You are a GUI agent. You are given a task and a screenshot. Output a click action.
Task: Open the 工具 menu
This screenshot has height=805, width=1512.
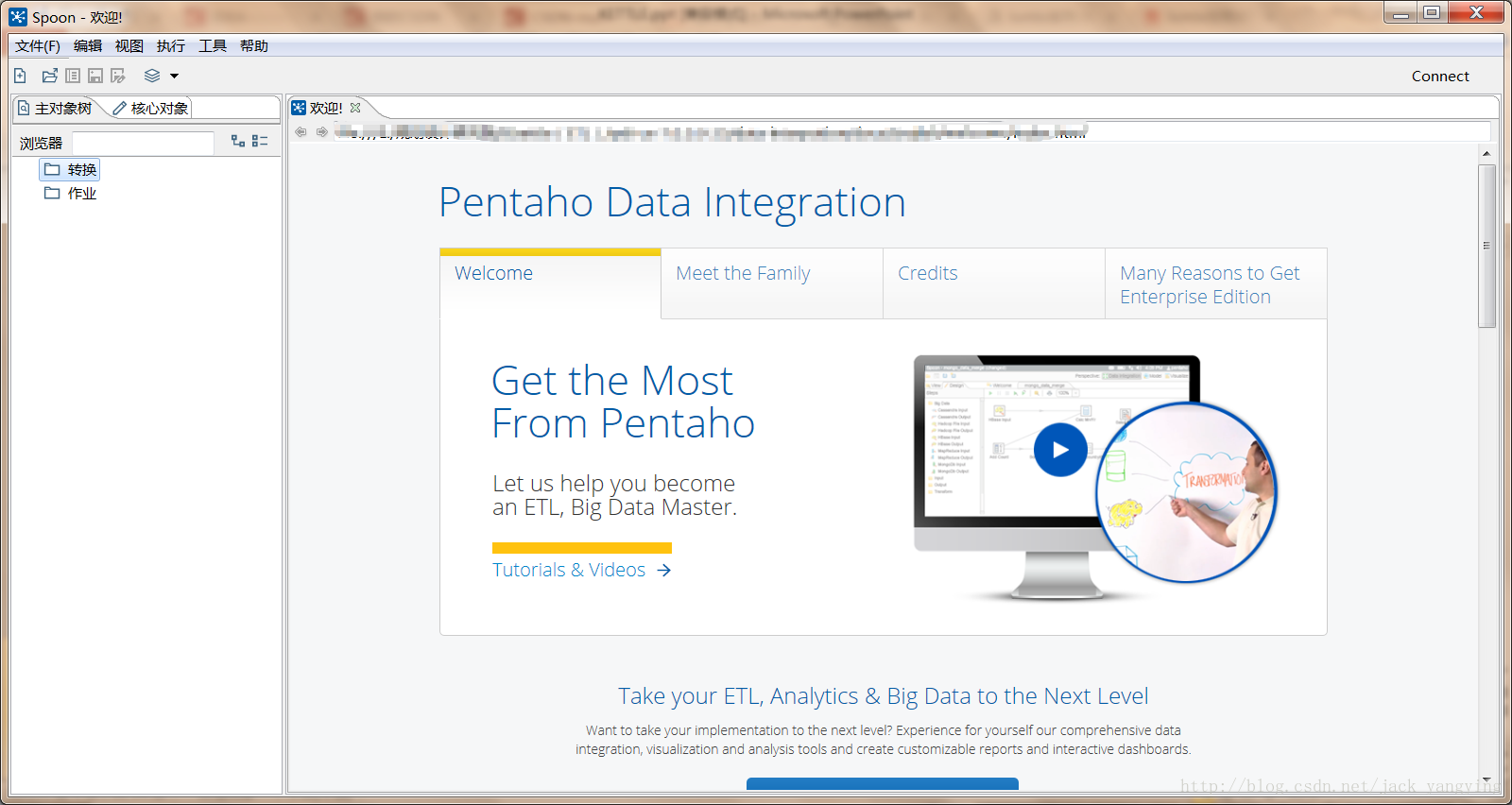(213, 46)
